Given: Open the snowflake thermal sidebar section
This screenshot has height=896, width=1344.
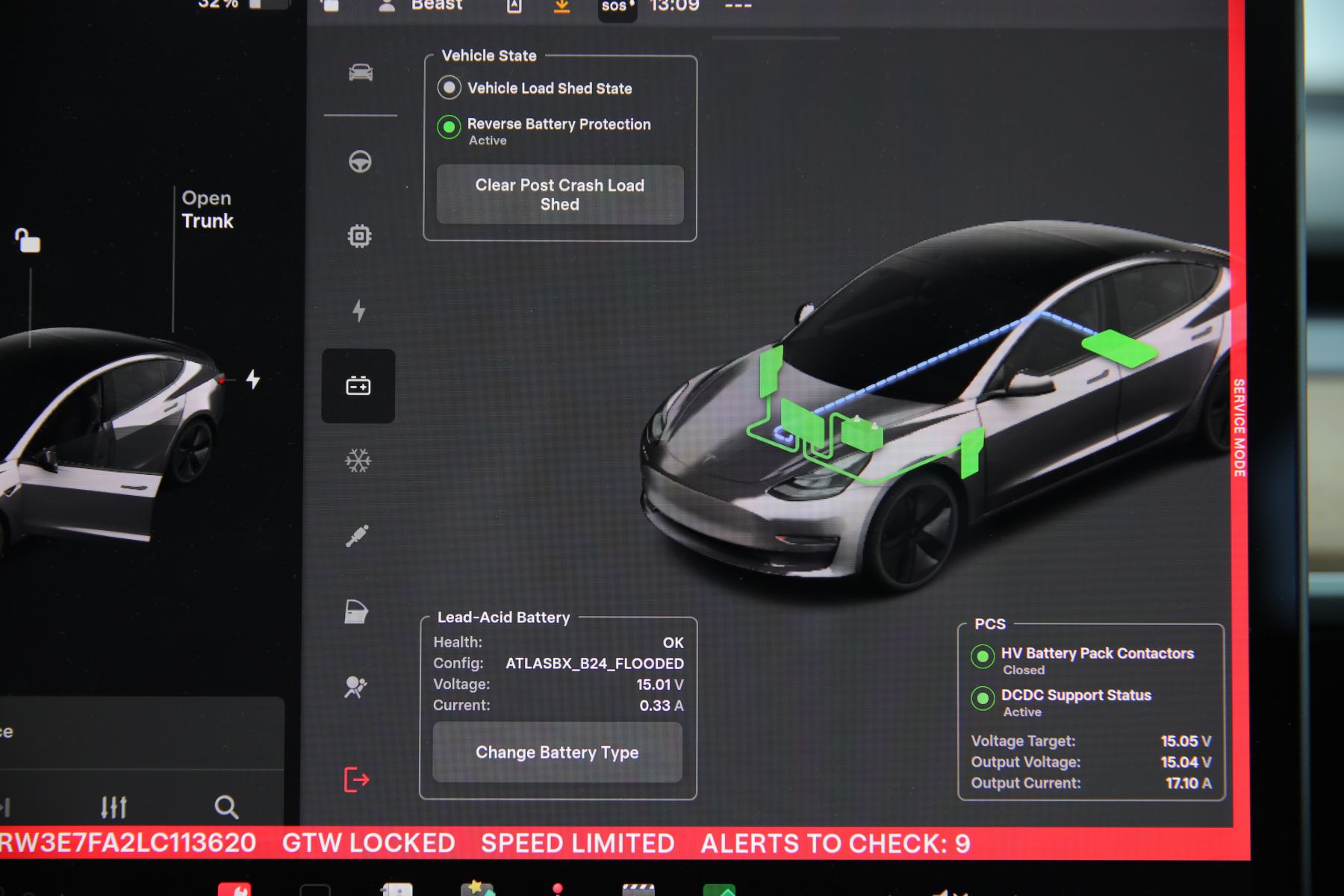Looking at the screenshot, I should point(358,461).
